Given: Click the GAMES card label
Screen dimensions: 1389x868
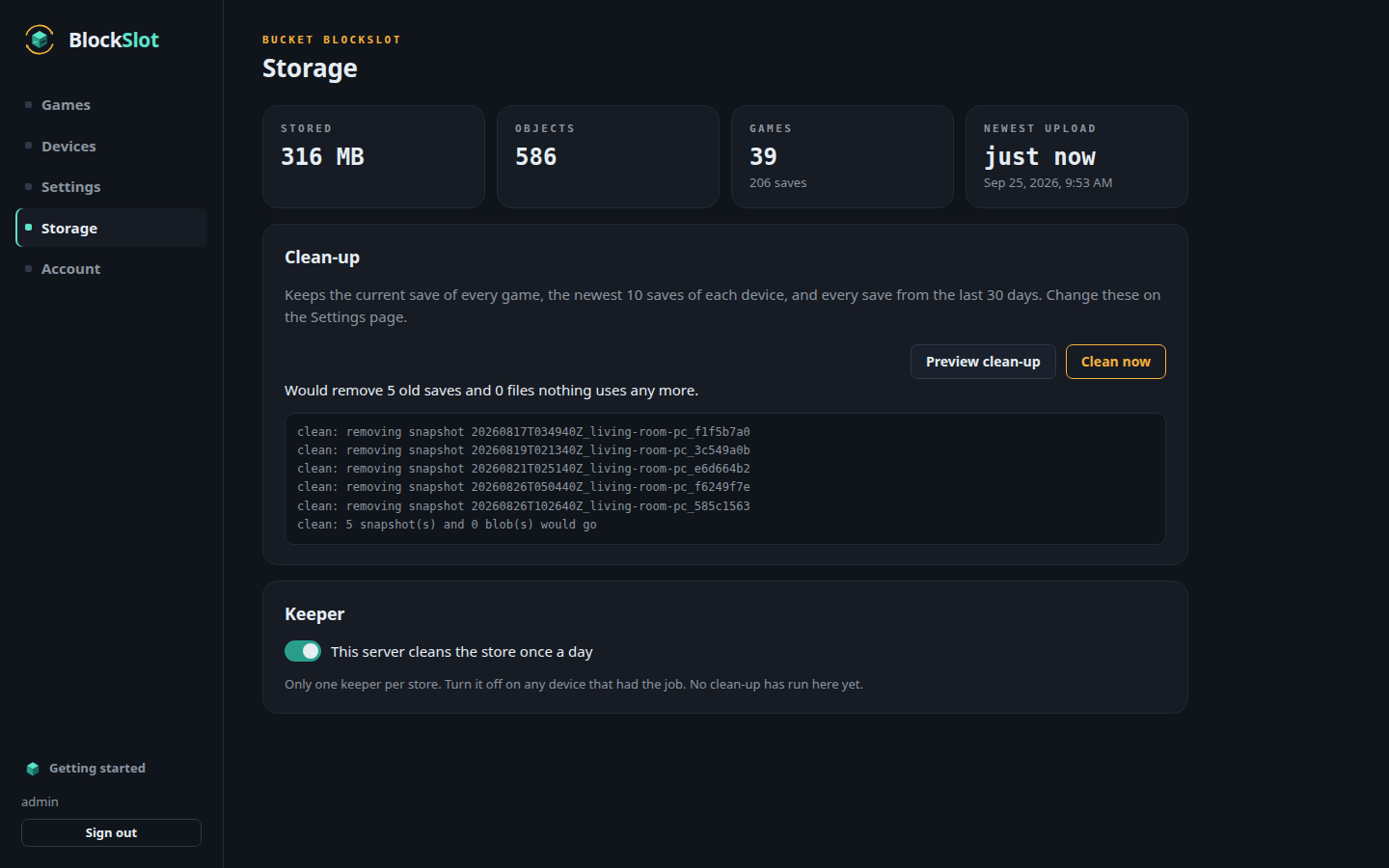Looking at the screenshot, I should 771,128.
